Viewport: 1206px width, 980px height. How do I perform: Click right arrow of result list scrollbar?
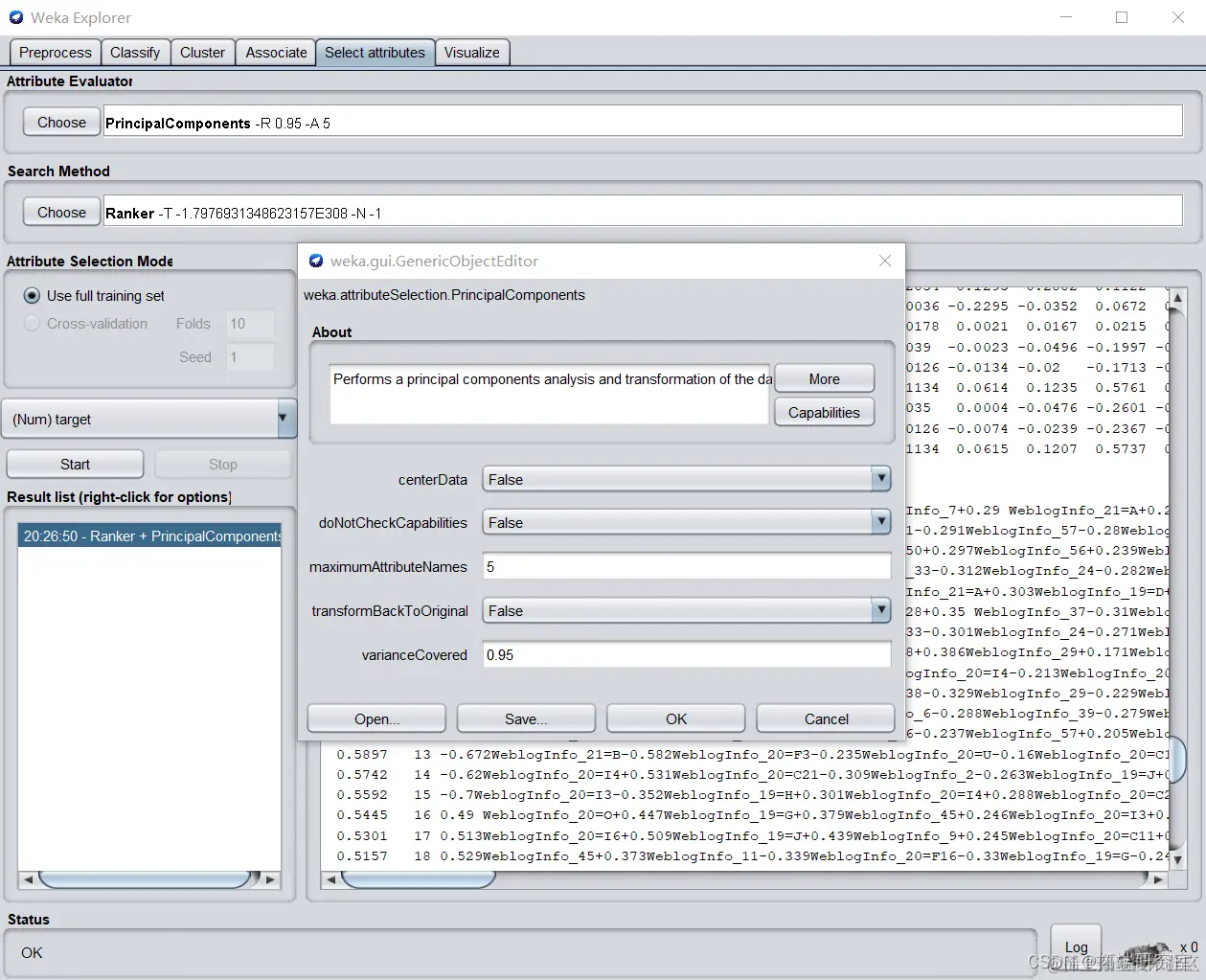click(x=271, y=878)
